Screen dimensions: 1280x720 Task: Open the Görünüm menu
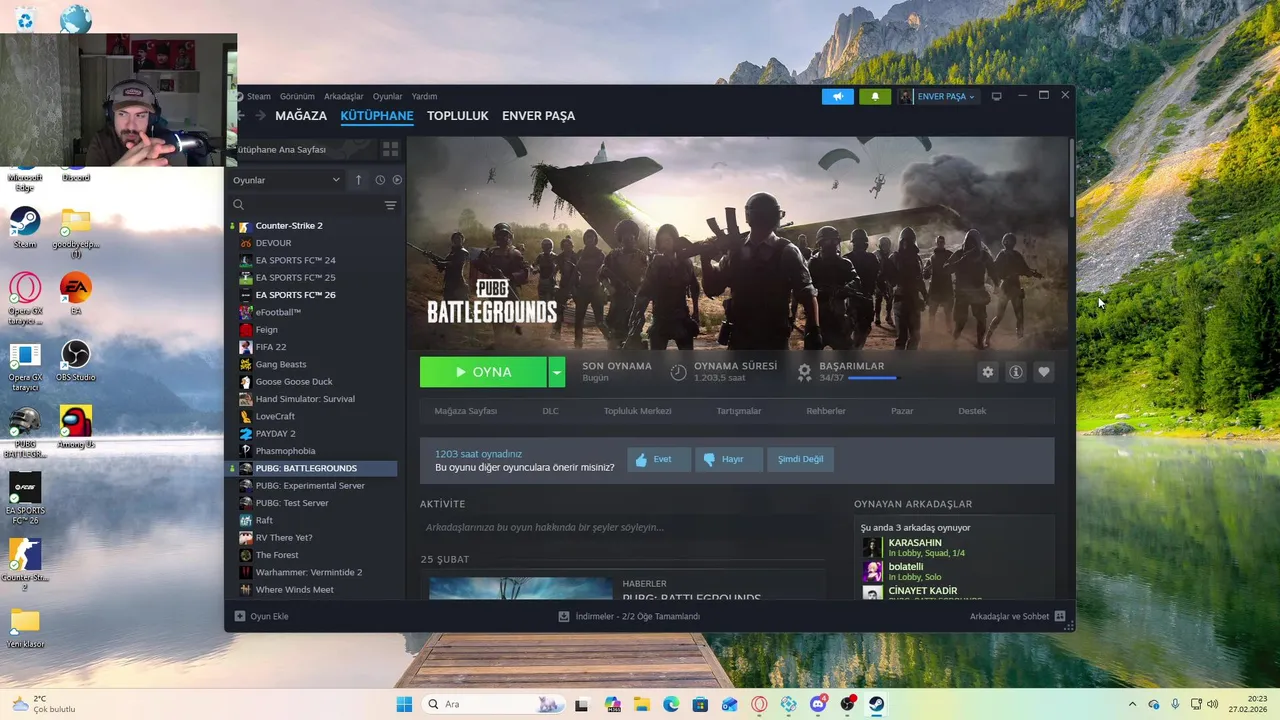(297, 97)
